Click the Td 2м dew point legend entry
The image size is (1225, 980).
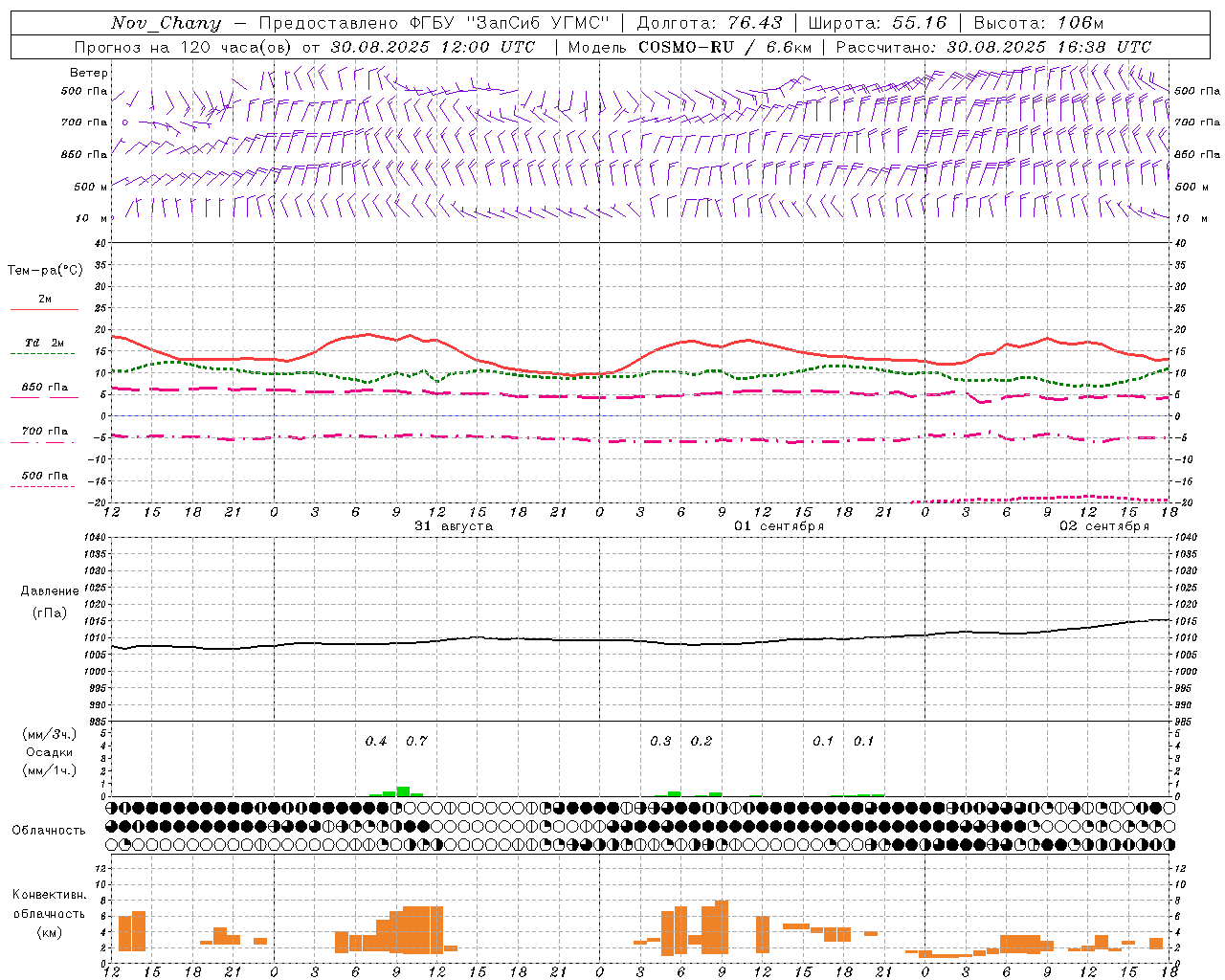point(44,345)
